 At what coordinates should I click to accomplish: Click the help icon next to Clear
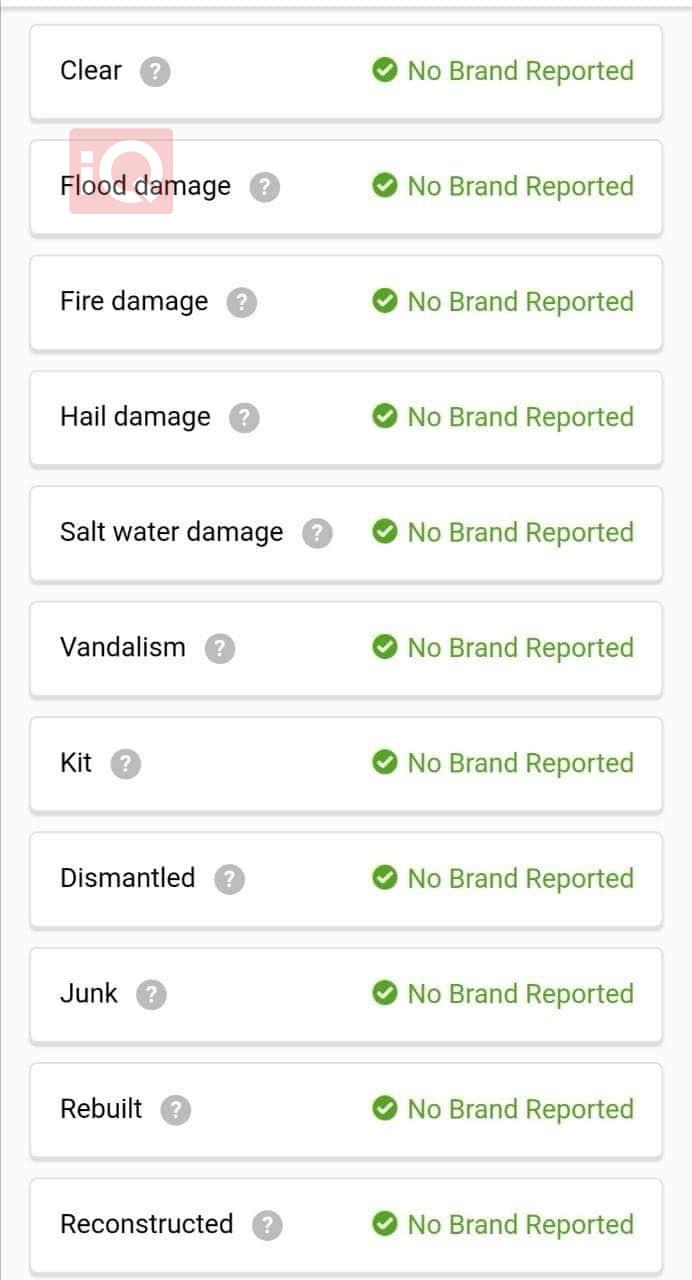(155, 72)
